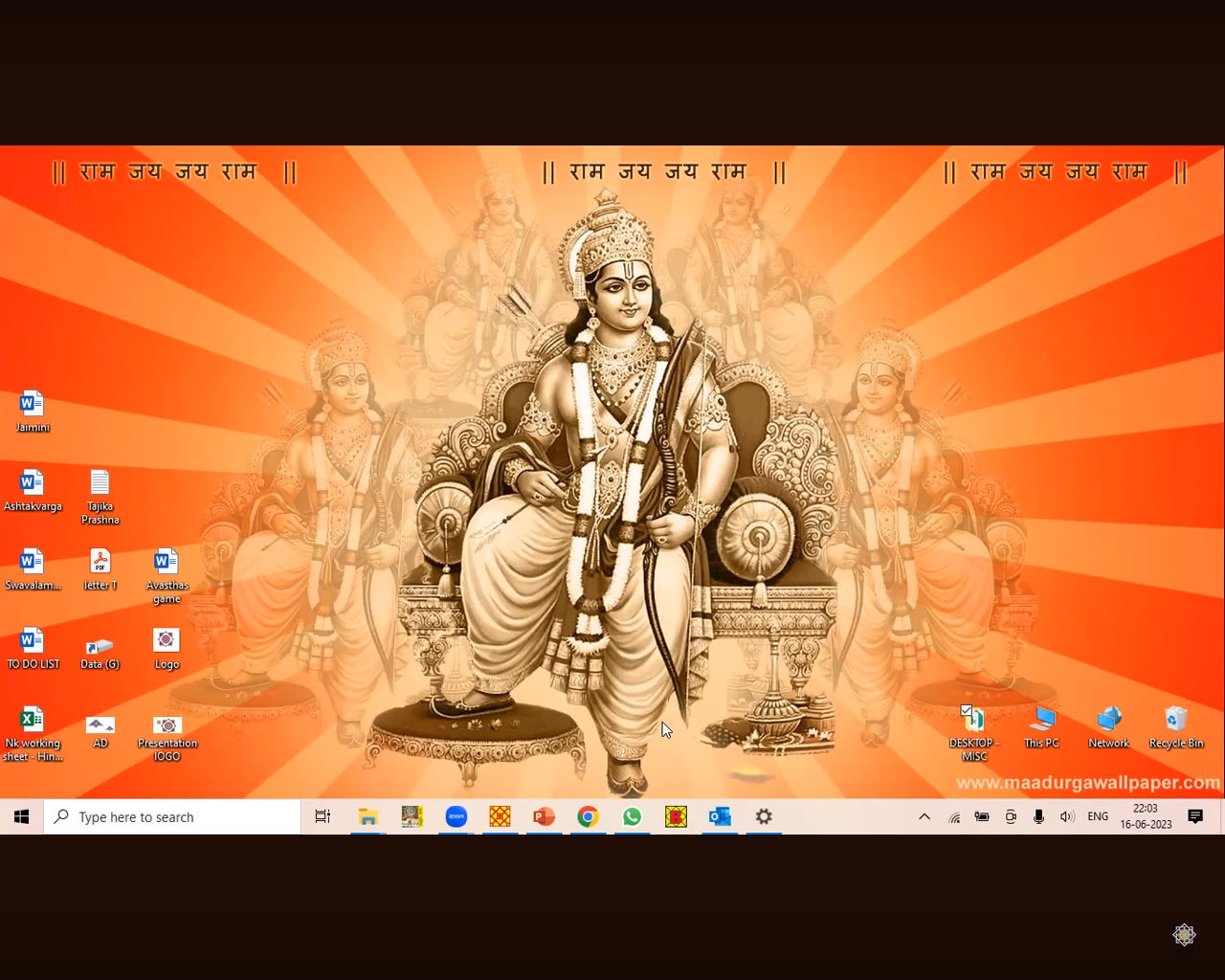The height and width of the screenshot is (980, 1225).
Task: Open WhatsApp from the taskbar
Action: click(632, 816)
